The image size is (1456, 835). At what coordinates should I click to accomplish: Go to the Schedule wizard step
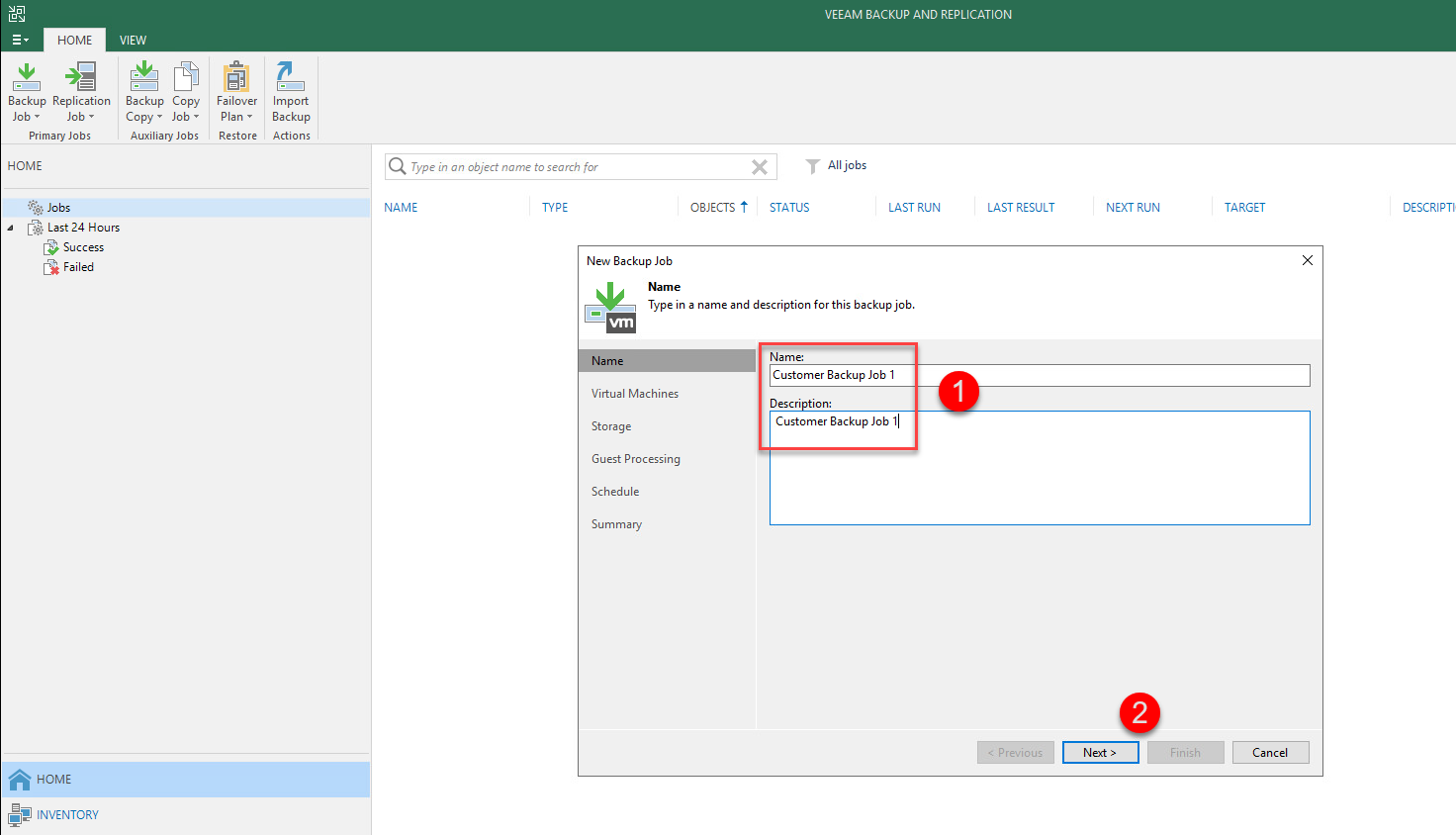click(x=615, y=492)
